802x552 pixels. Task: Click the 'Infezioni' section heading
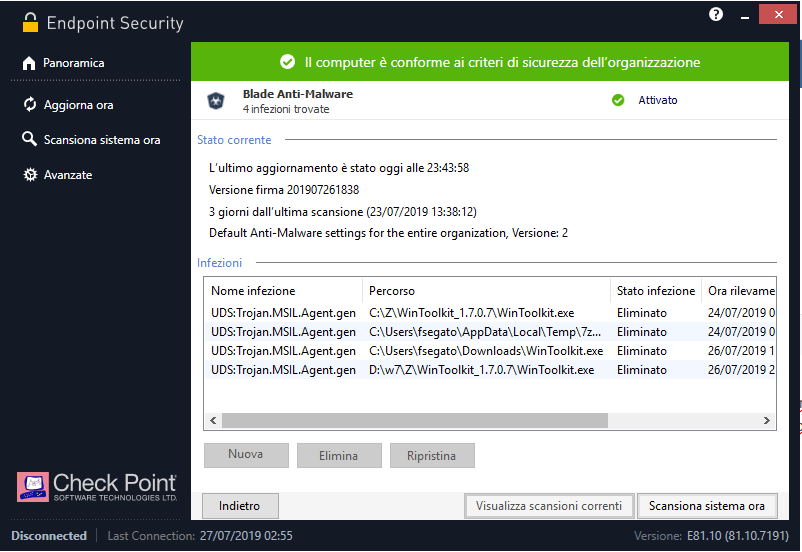[219, 263]
